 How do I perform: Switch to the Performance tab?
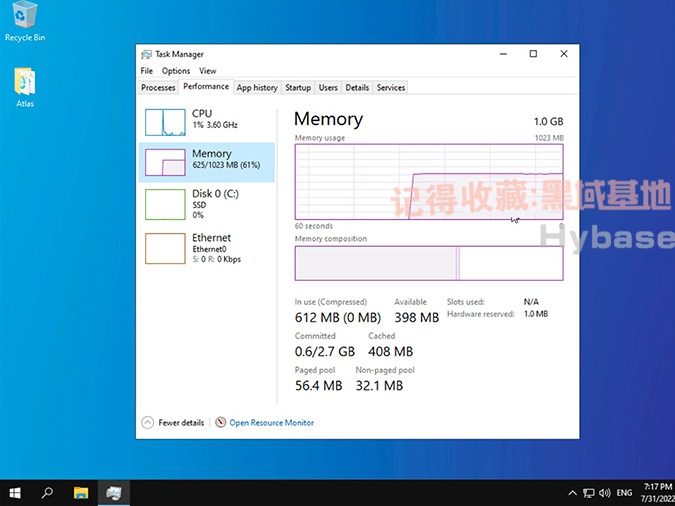(206, 87)
